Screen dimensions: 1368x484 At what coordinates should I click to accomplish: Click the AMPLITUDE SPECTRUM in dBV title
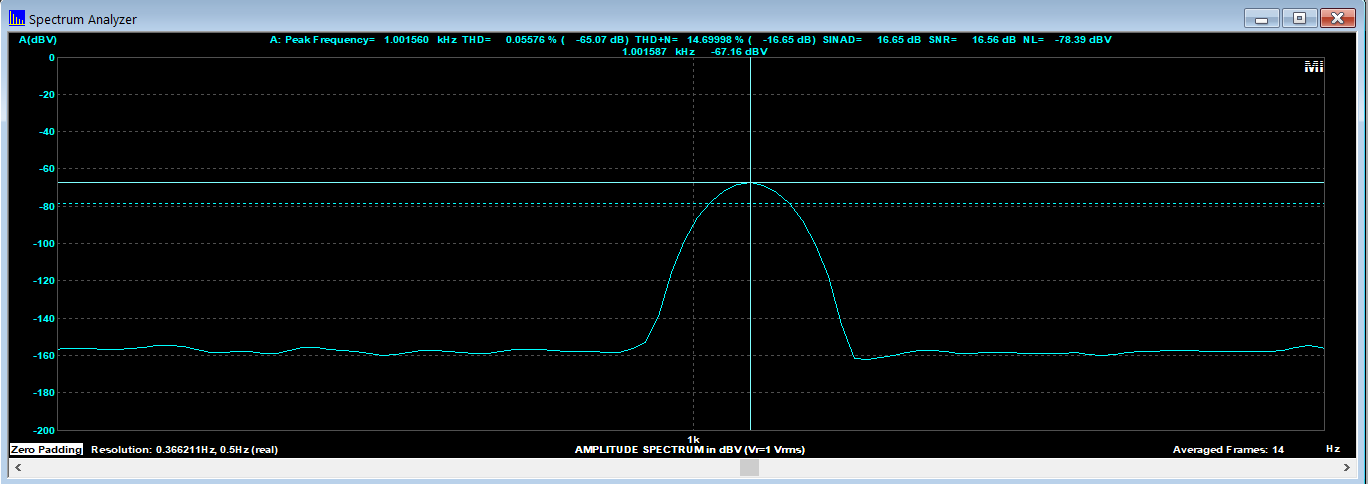click(x=689, y=450)
